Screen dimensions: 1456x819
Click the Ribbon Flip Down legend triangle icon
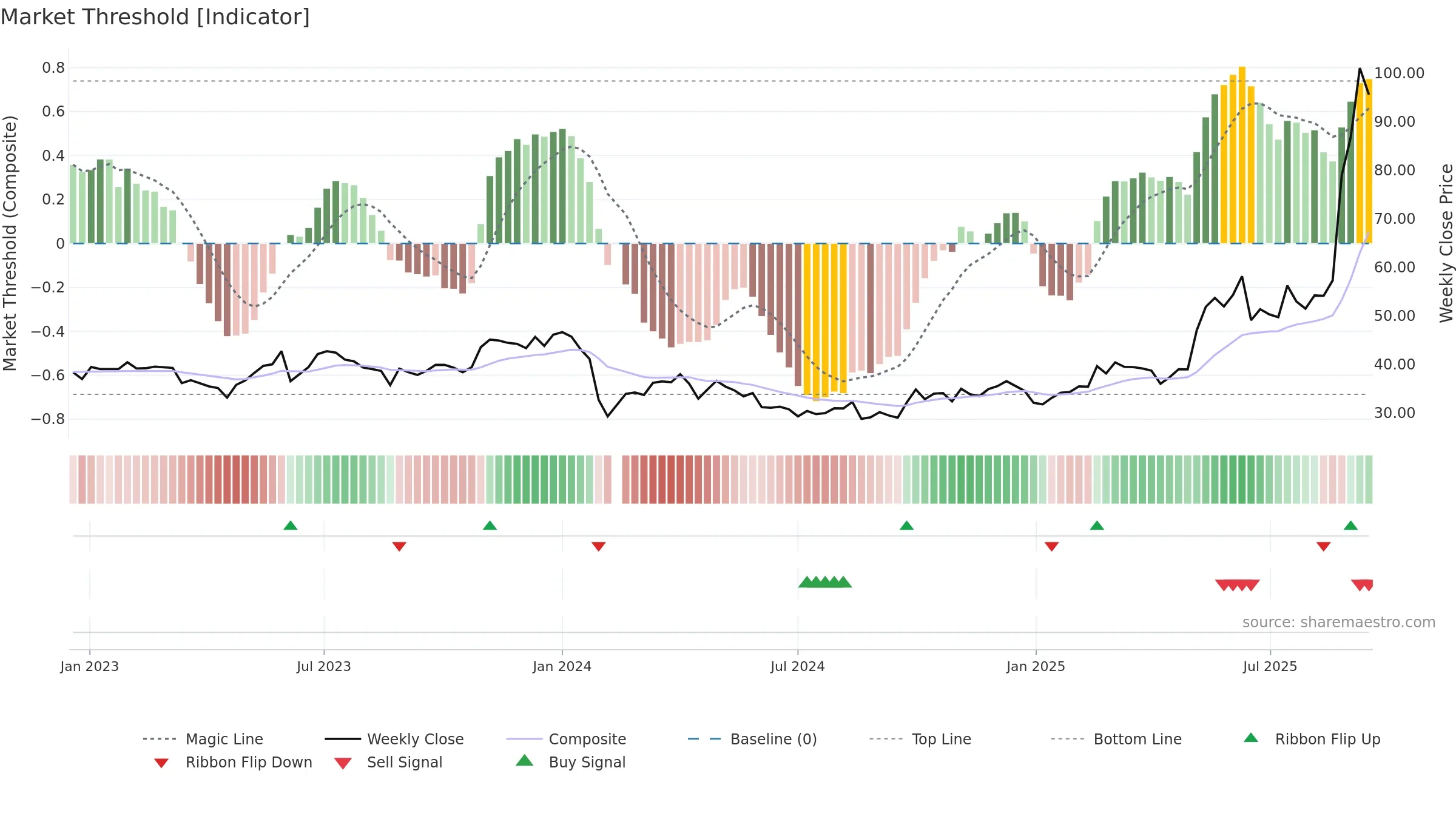[x=161, y=763]
